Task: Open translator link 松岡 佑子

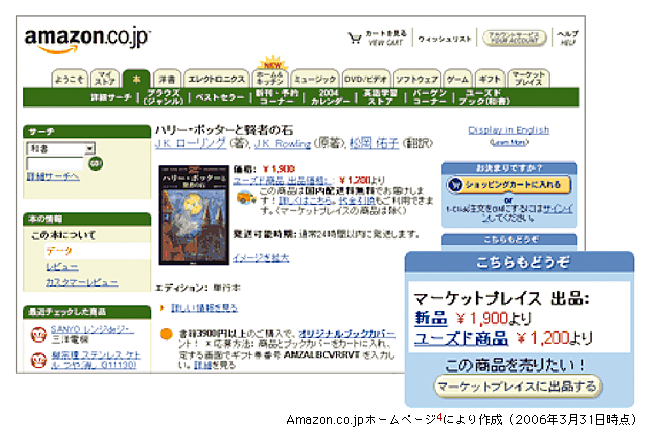Action: [x=374, y=143]
